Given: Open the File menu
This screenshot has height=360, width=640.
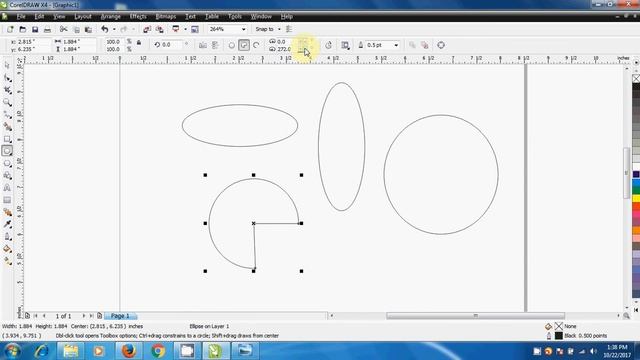Looking at the screenshot, I should [x=21, y=16].
